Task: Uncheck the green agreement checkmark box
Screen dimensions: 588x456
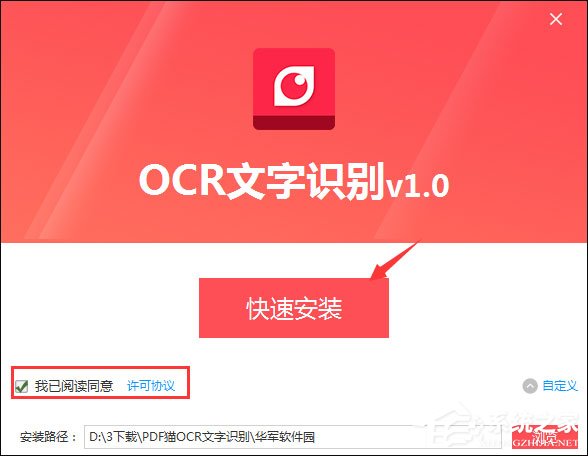Action: point(21,386)
